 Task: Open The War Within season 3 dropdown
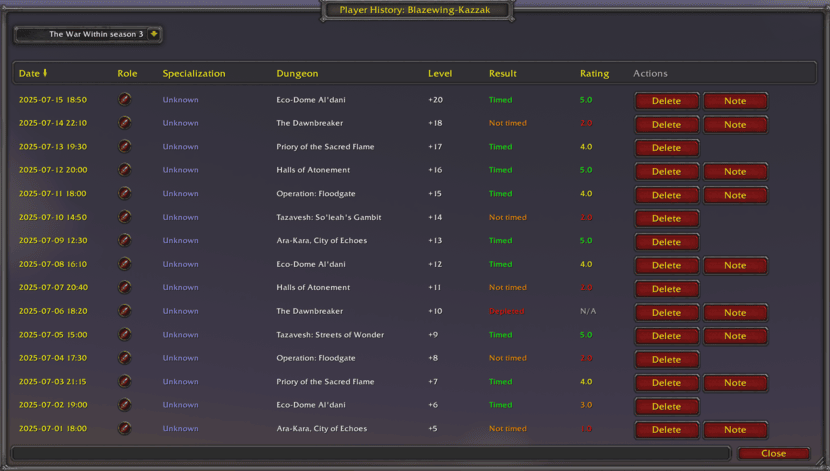pyautogui.click(x=88, y=34)
